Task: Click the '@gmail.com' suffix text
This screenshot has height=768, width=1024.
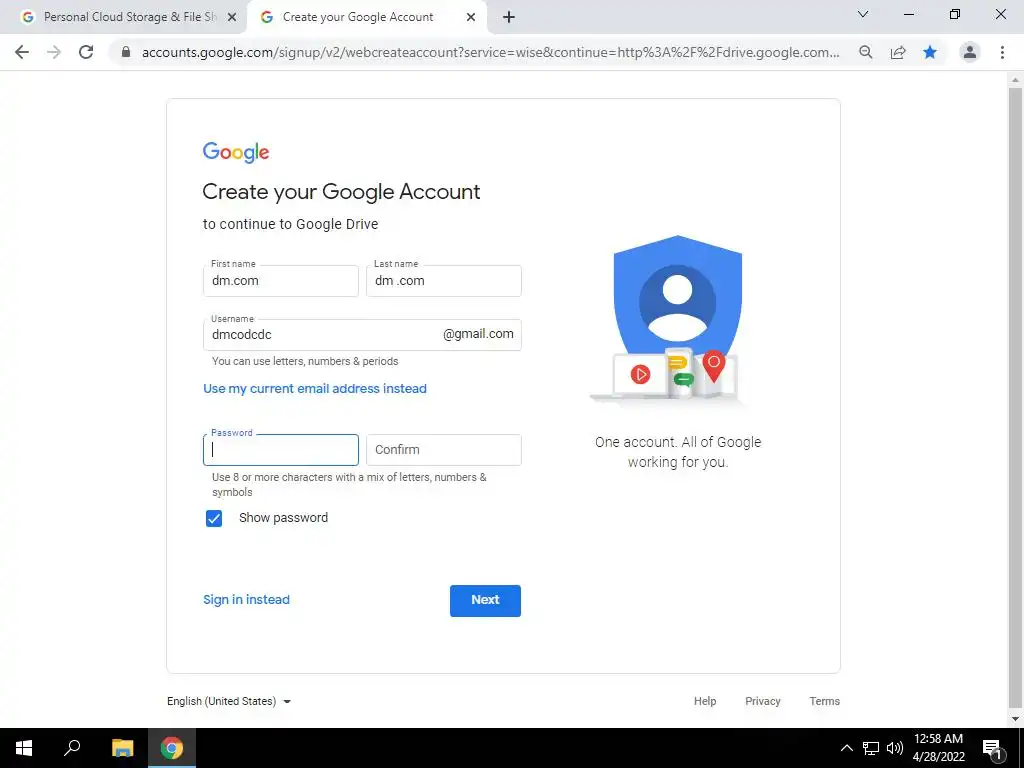Action: coord(478,334)
